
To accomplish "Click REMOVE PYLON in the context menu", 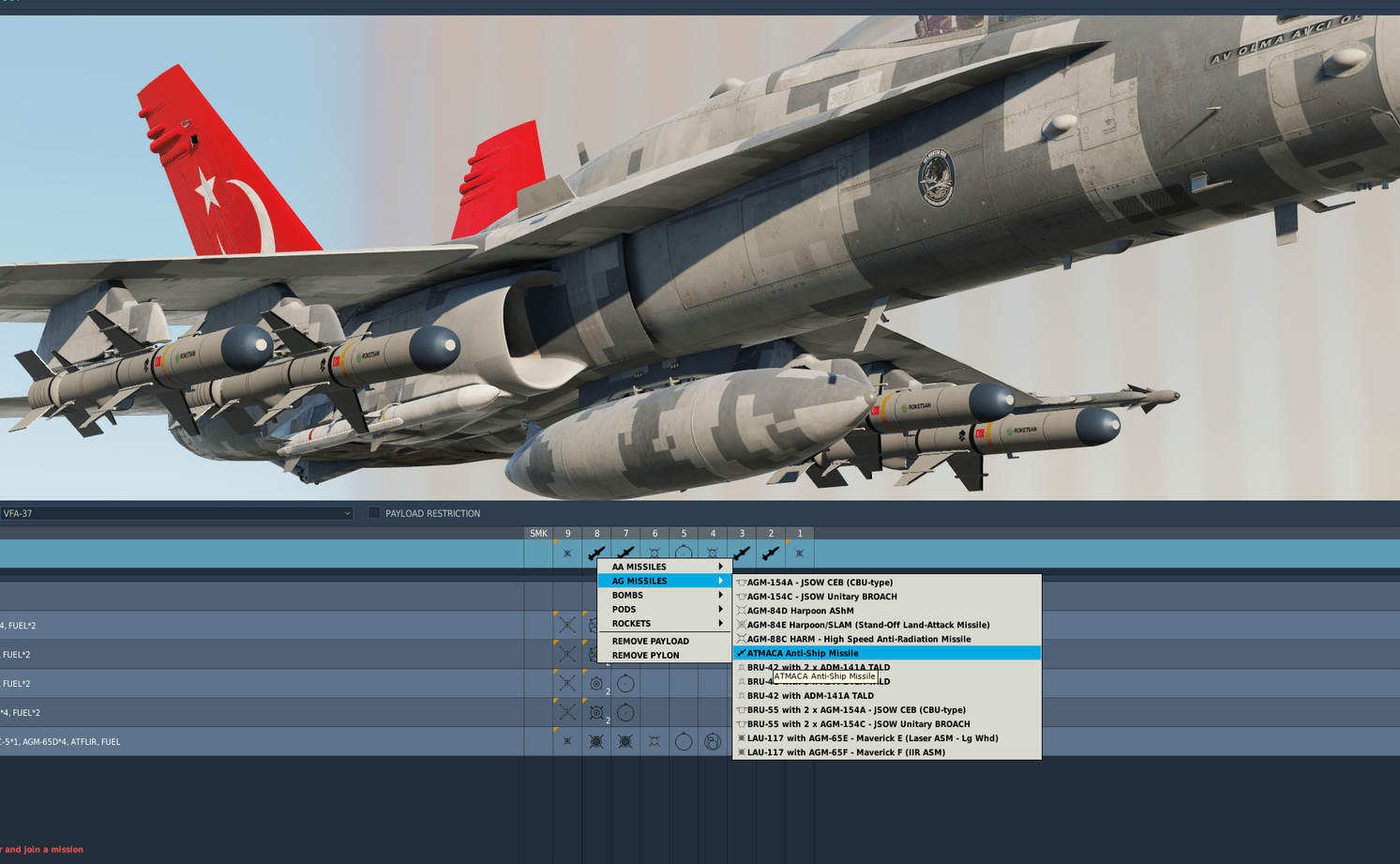I will coord(645,656).
